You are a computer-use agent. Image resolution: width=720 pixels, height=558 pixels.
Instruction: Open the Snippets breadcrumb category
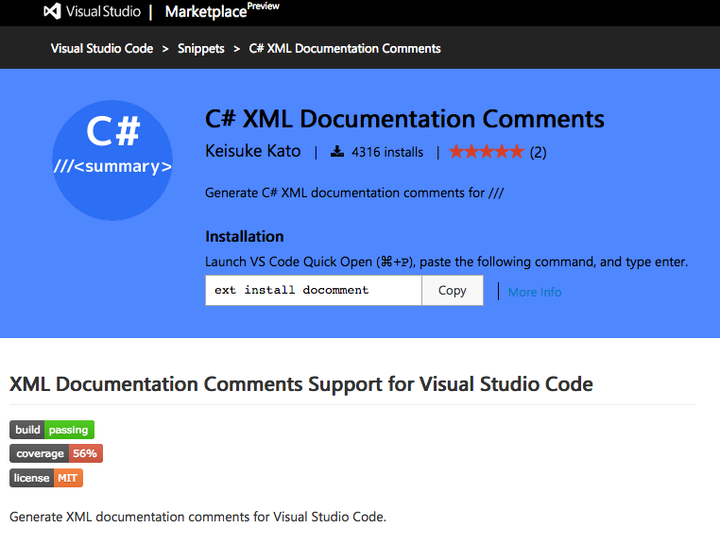(201, 49)
